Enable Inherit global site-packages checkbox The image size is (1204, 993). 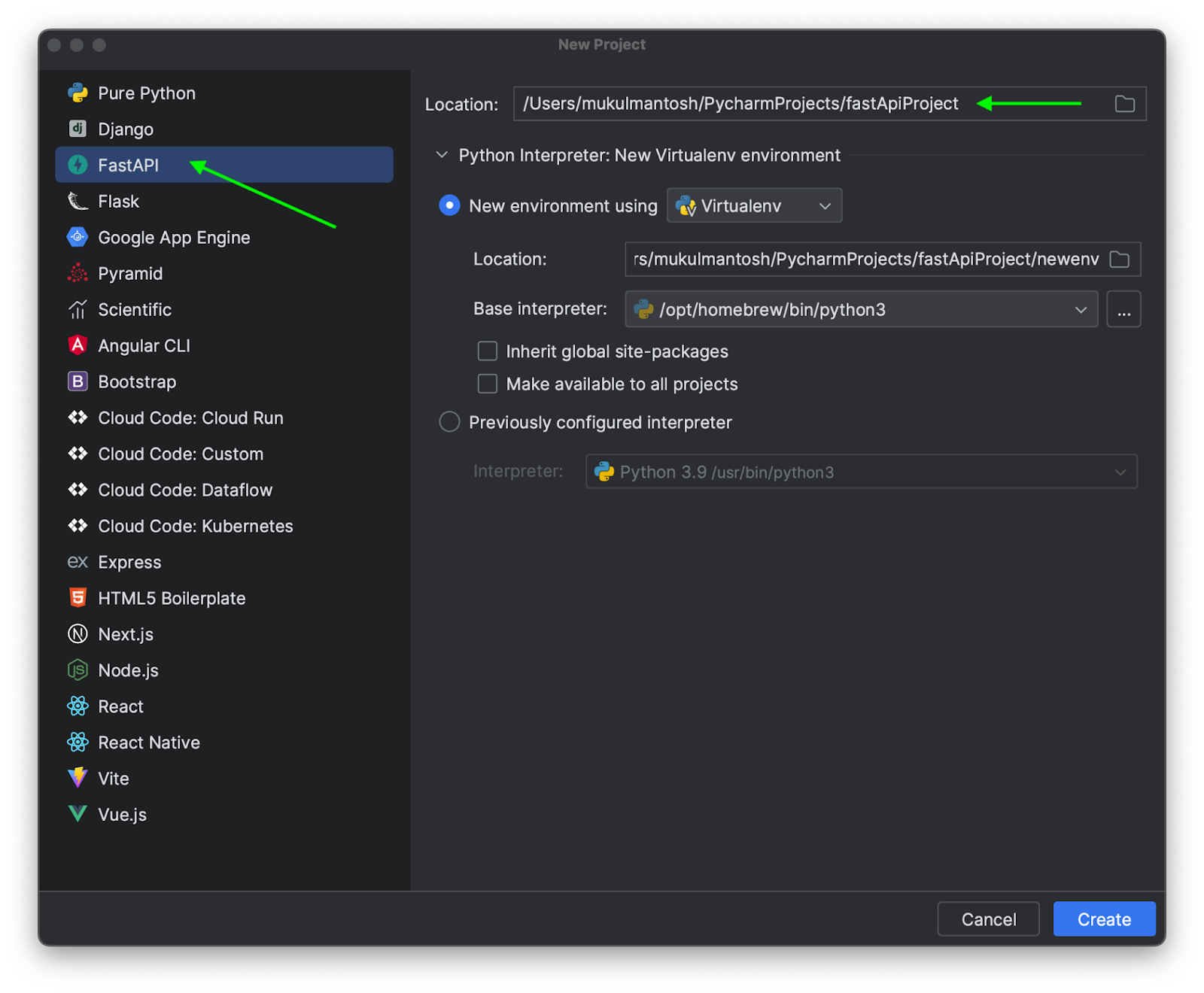coord(488,351)
